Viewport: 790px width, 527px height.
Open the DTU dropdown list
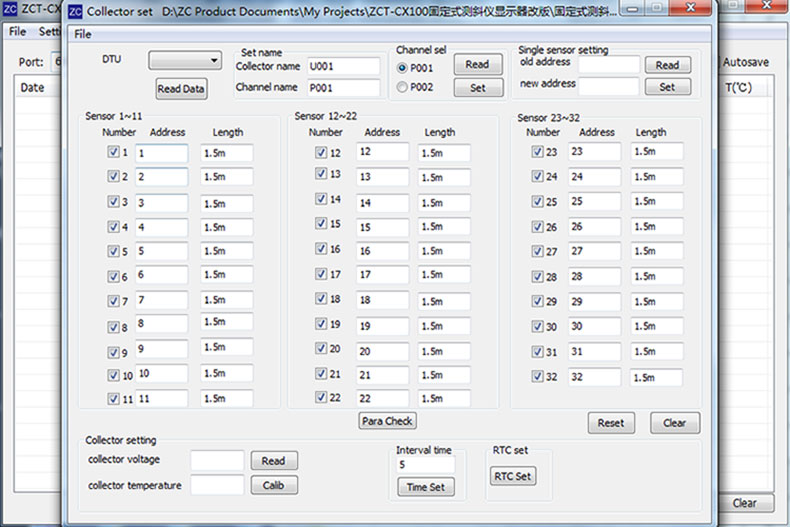point(185,61)
